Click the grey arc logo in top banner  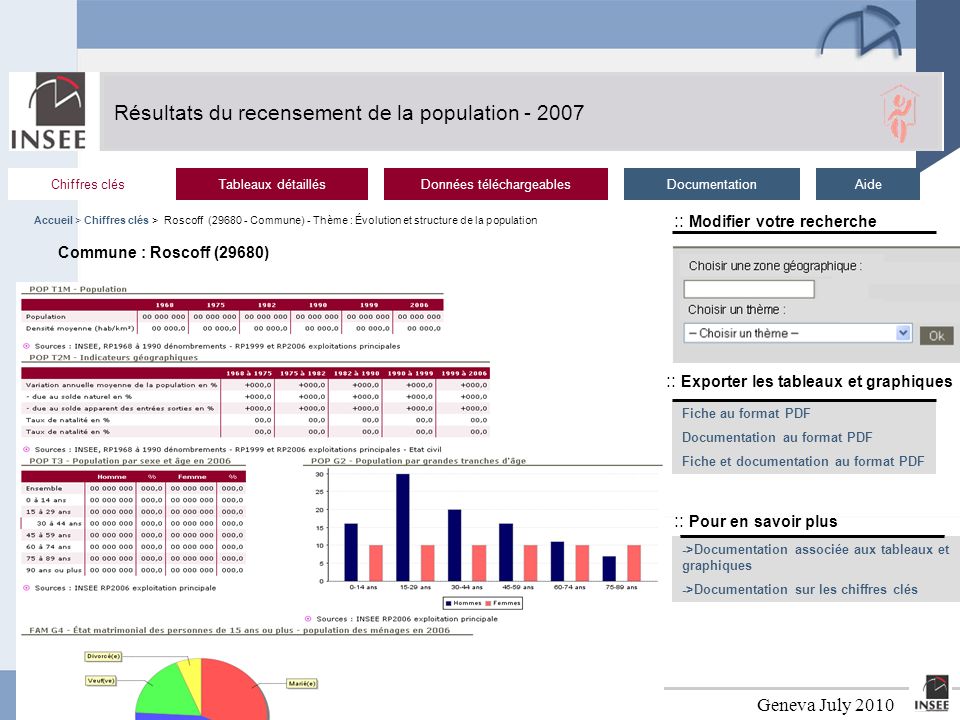tap(861, 31)
